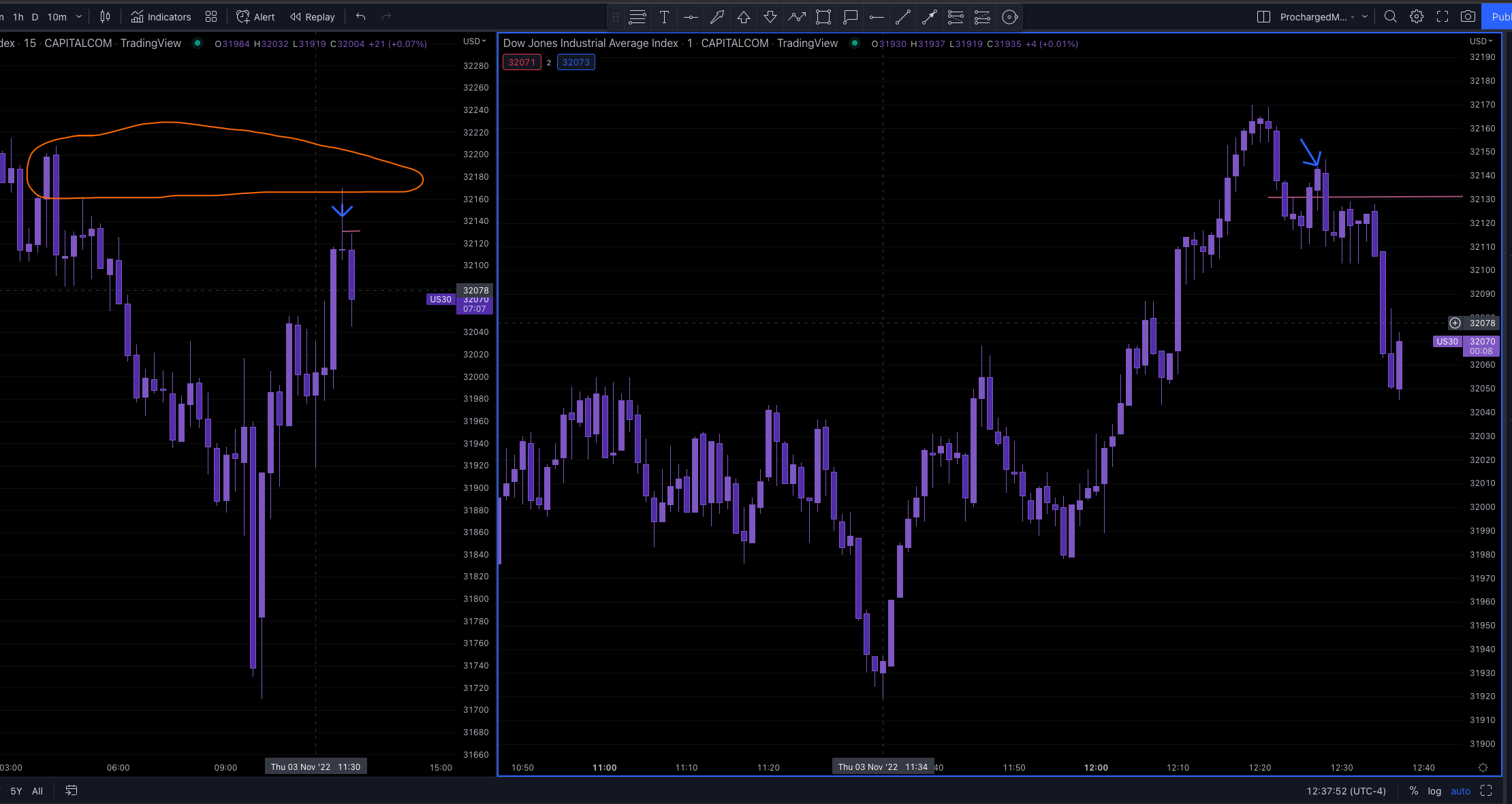The height and width of the screenshot is (804, 1512).
Task: Start bar Replay mode
Action: point(313,17)
